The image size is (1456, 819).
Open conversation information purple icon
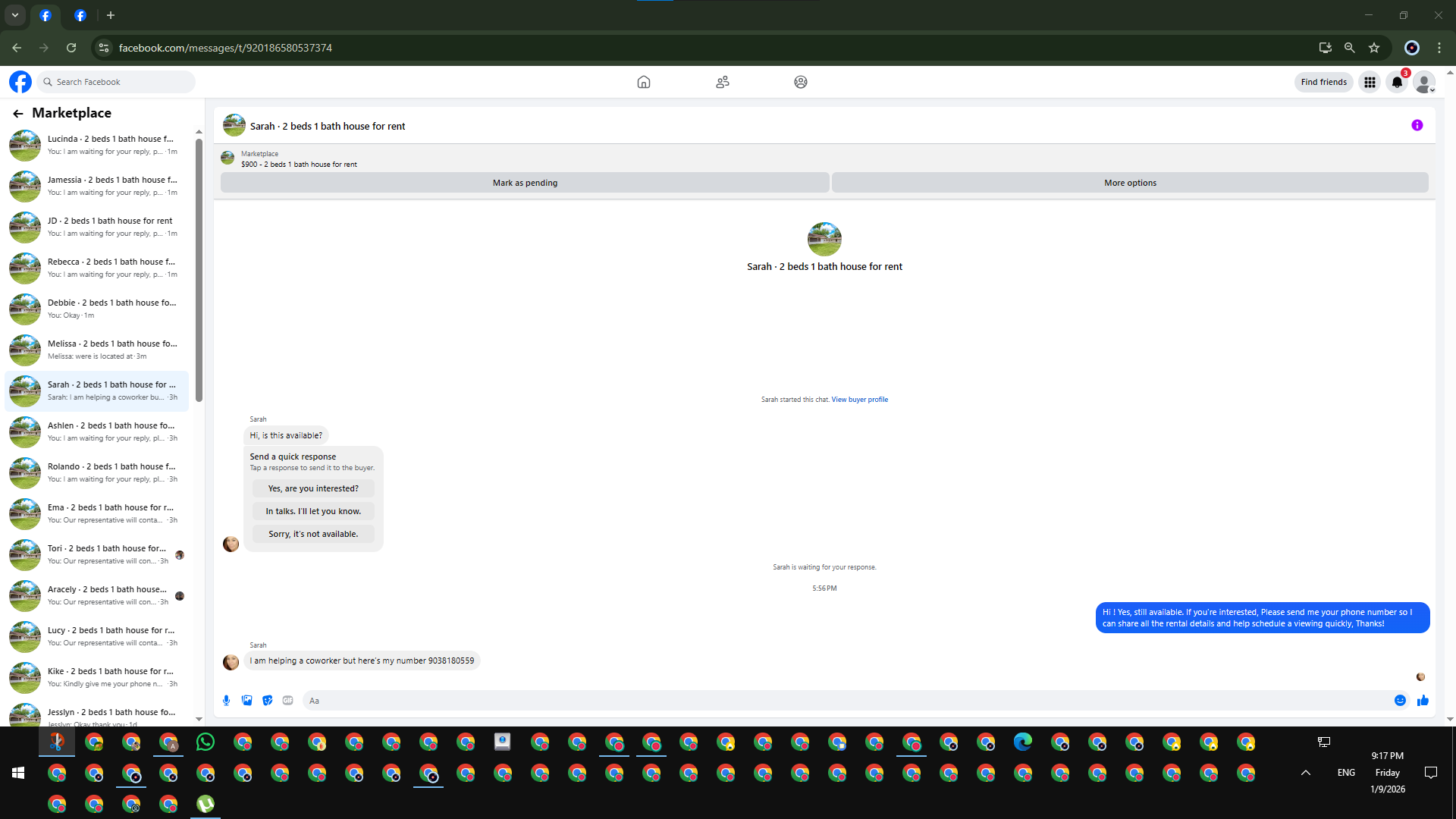pyautogui.click(x=1417, y=126)
